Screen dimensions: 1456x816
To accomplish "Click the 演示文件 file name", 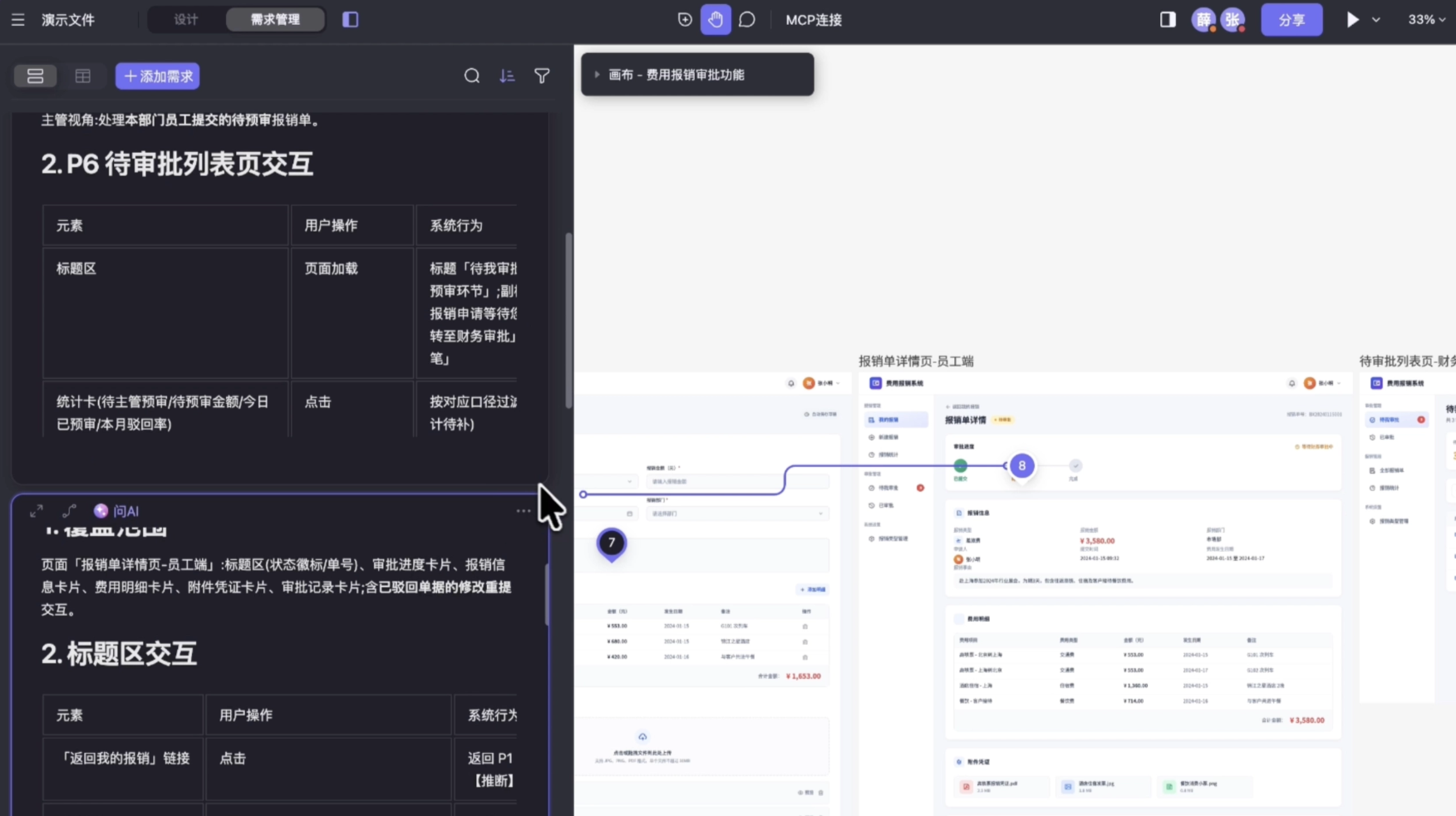I will (x=68, y=19).
